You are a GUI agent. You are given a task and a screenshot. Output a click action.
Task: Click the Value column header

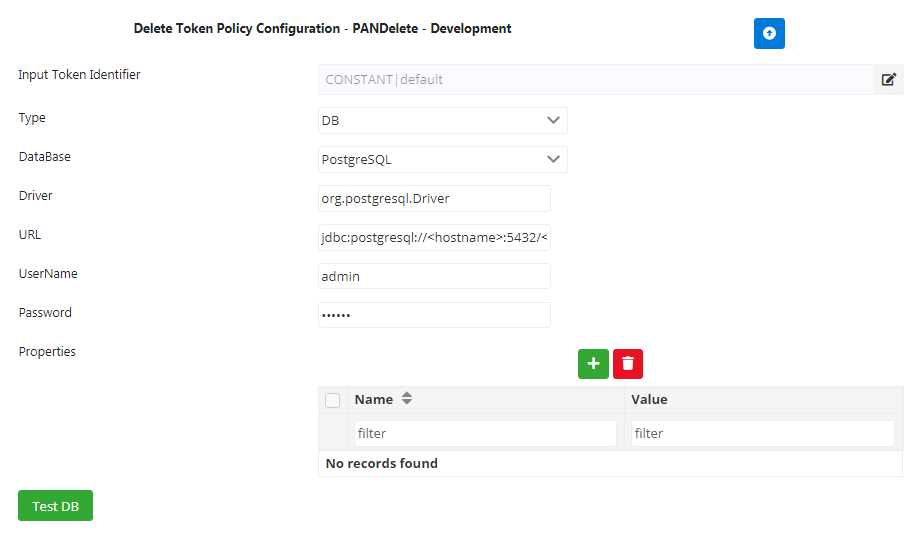click(649, 399)
